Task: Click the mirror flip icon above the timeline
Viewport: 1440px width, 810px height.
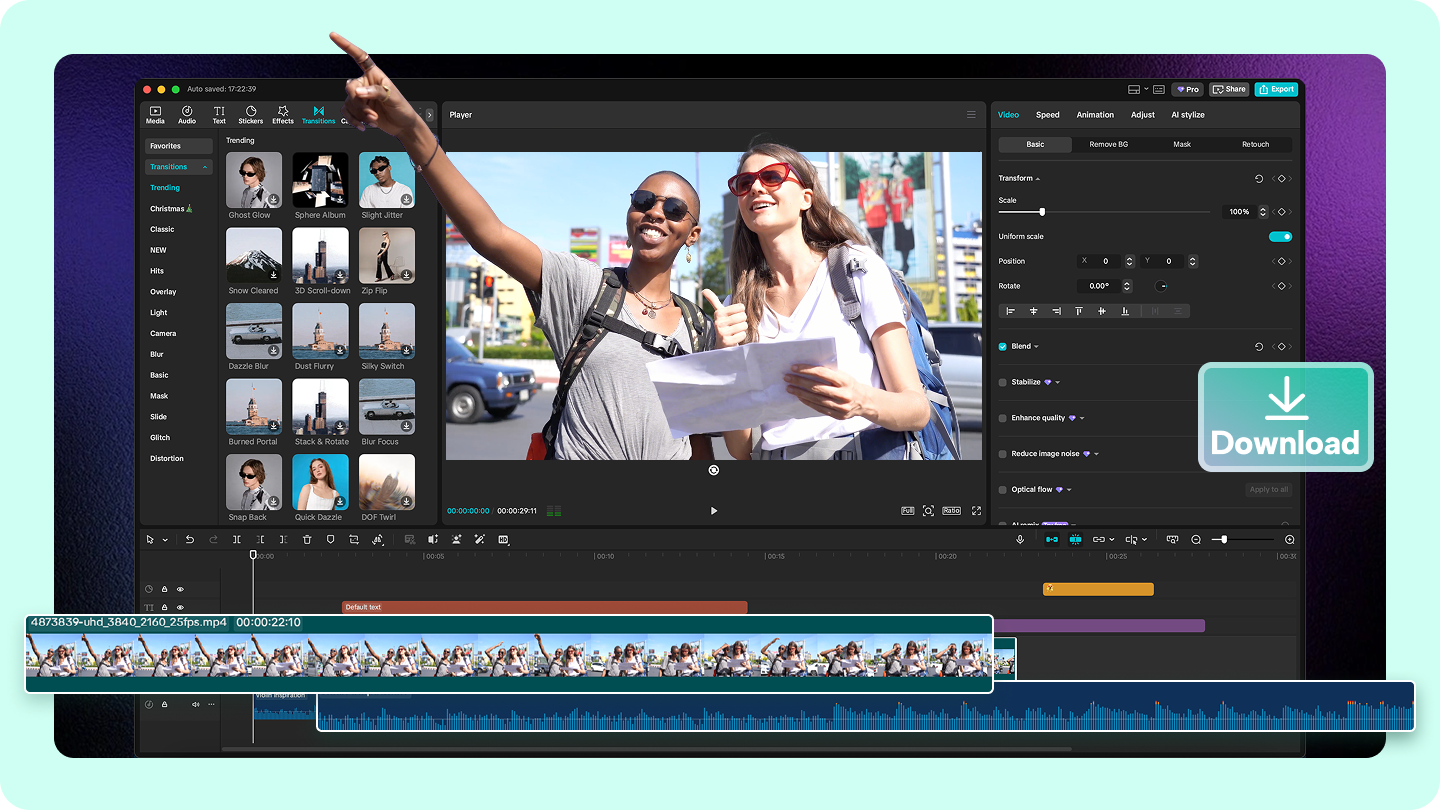Action: 378,539
